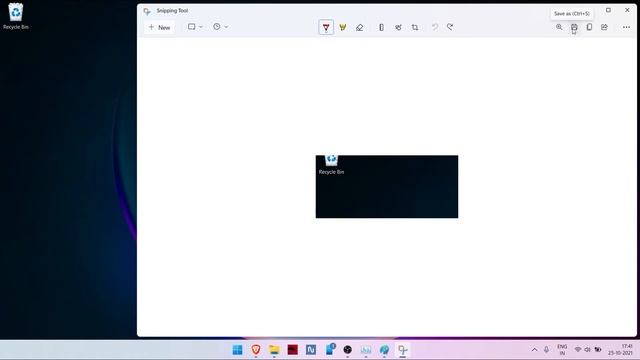
Task: Open network, volume and battery quick settings
Action: pyautogui.click(x=588, y=350)
